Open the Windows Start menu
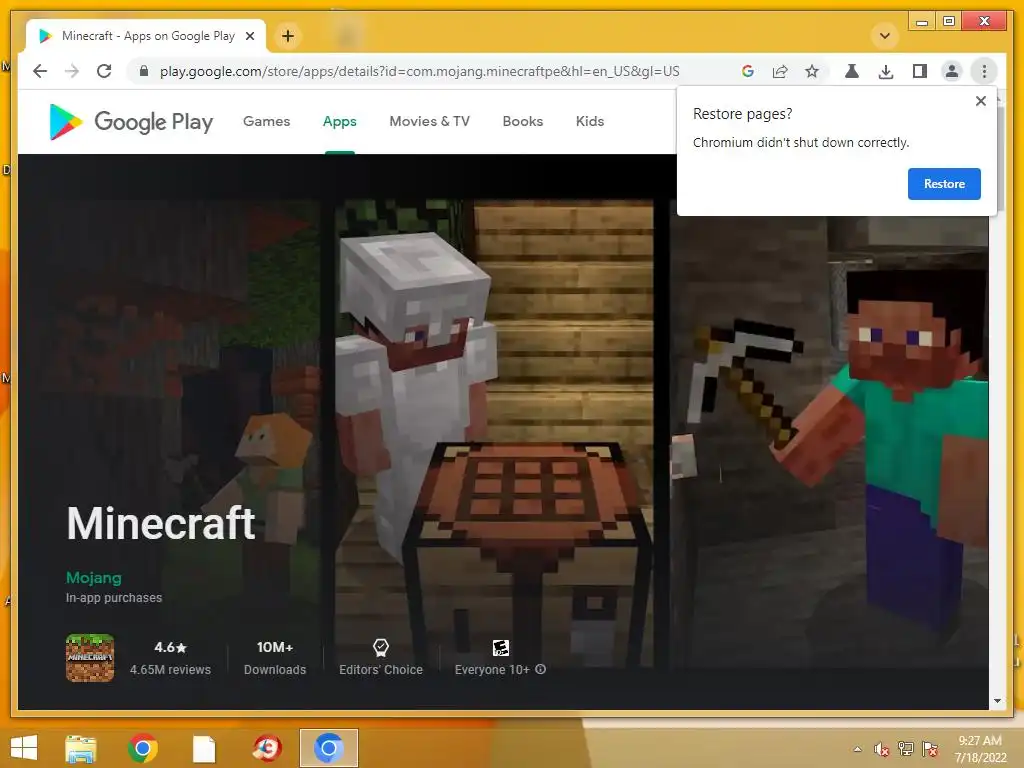 tap(24, 748)
